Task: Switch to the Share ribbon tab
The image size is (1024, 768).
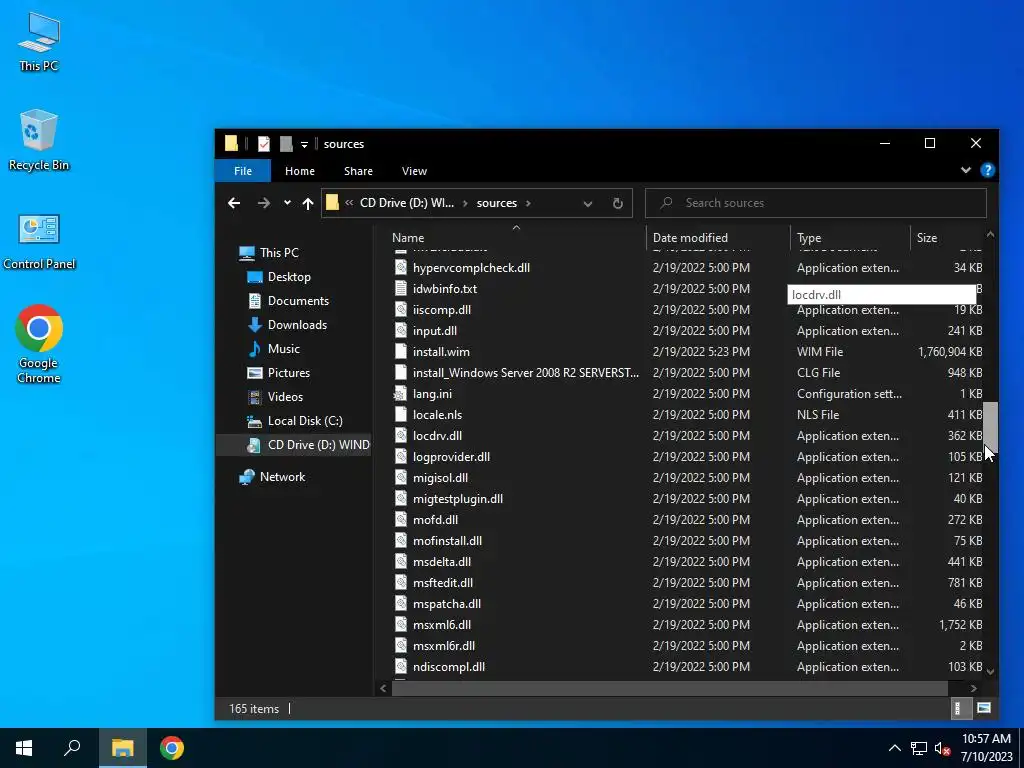Action: tap(359, 171)
